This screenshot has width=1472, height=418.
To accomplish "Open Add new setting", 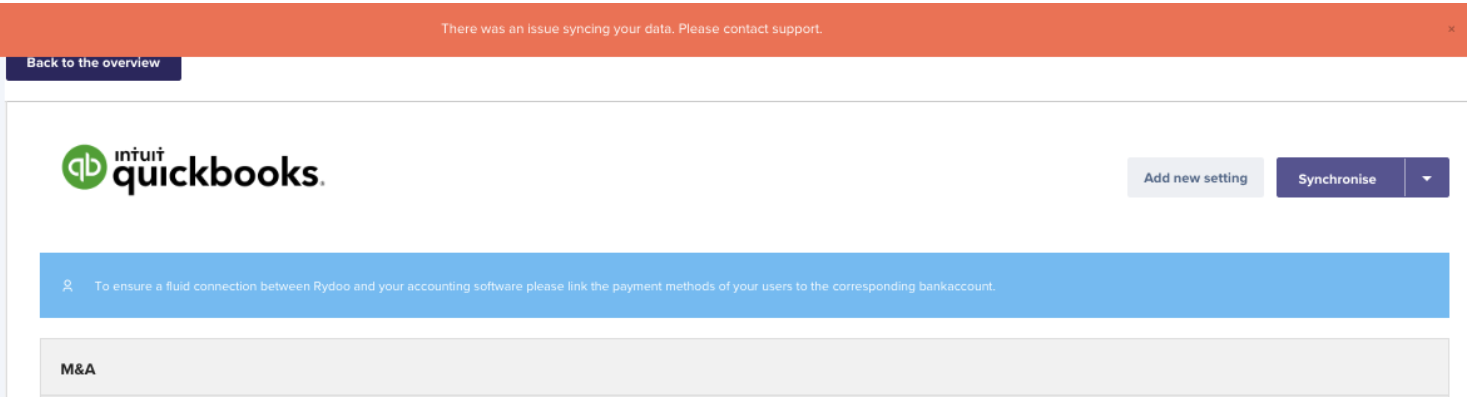I will click(x=1195, y=178).
